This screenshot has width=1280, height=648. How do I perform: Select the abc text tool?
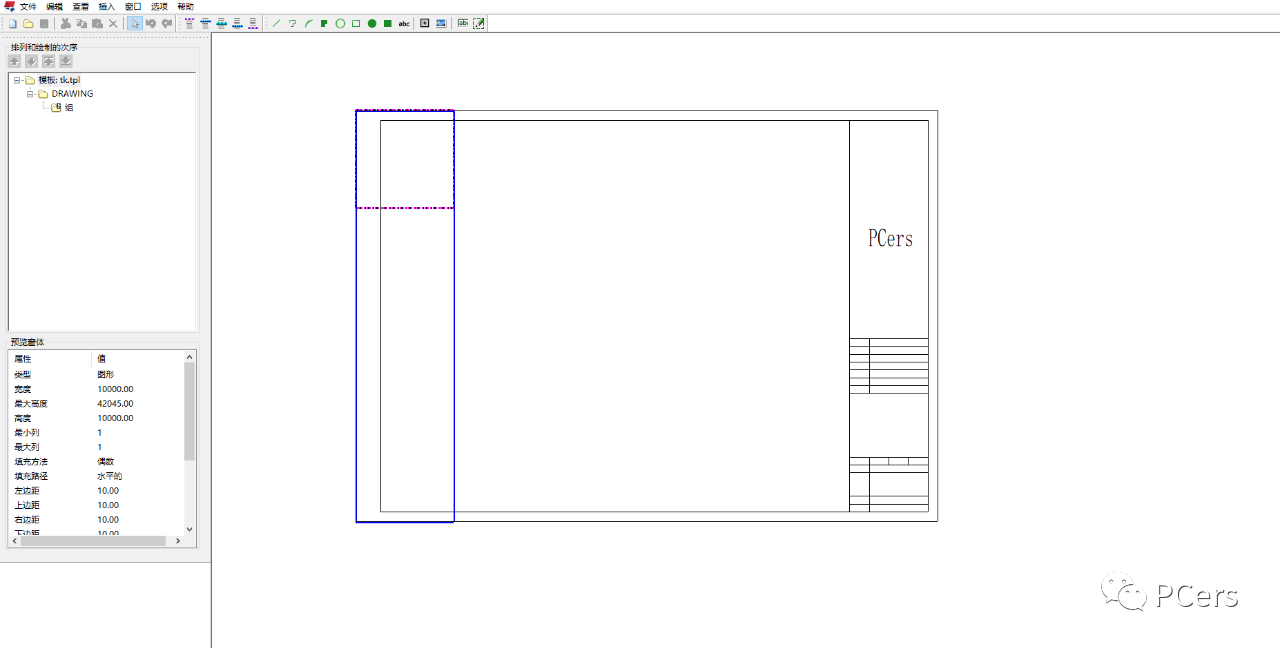404,23
